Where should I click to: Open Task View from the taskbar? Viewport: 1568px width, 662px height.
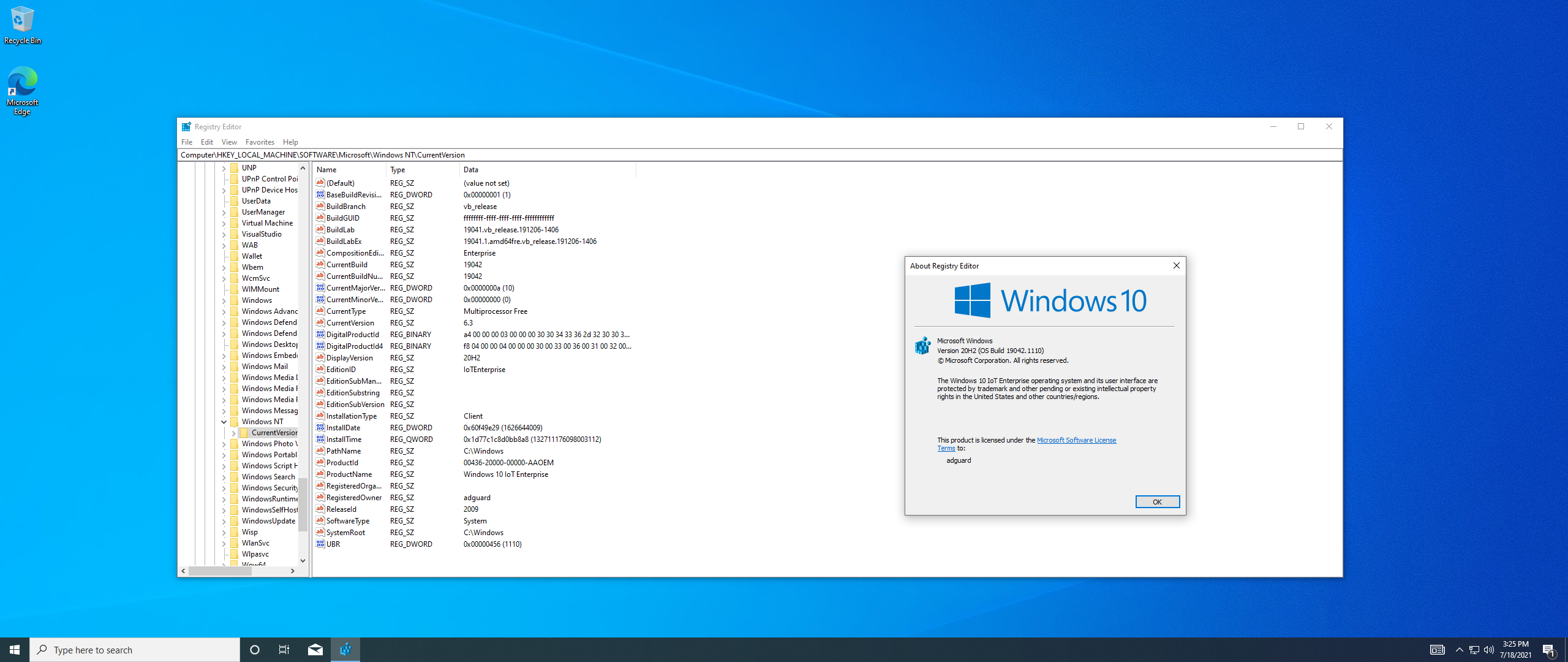point(284,650)
